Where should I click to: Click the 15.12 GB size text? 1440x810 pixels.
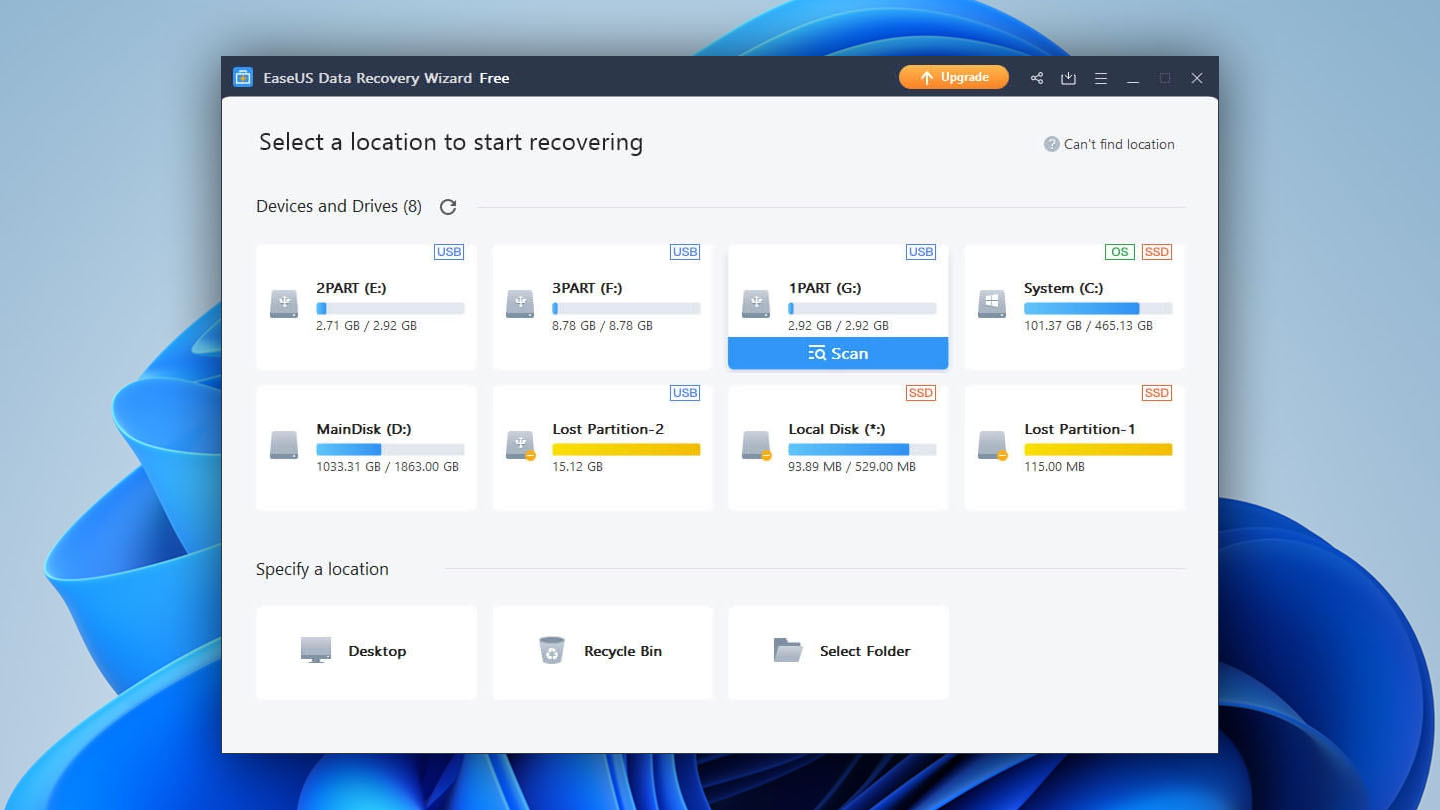pyautogui.click(x=578, y=467)
